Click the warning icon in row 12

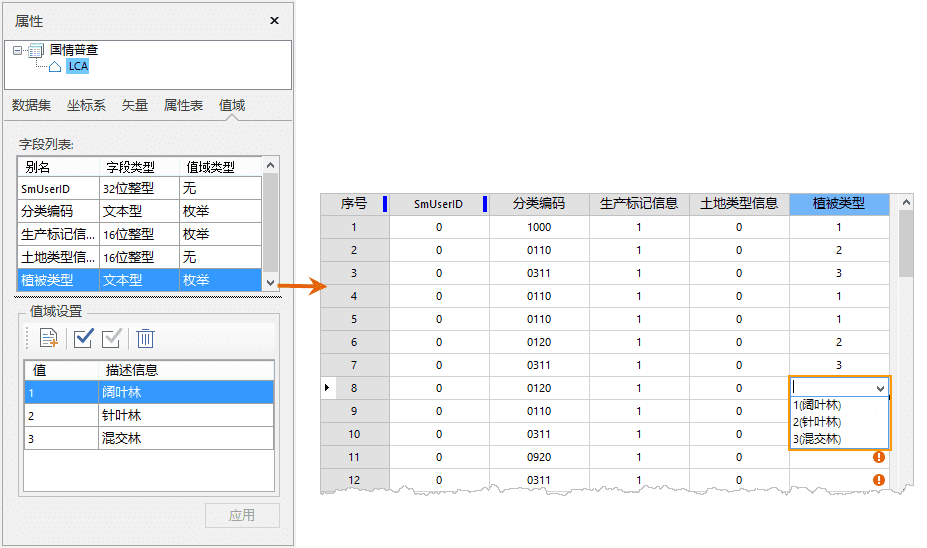(x=879, y=479)
